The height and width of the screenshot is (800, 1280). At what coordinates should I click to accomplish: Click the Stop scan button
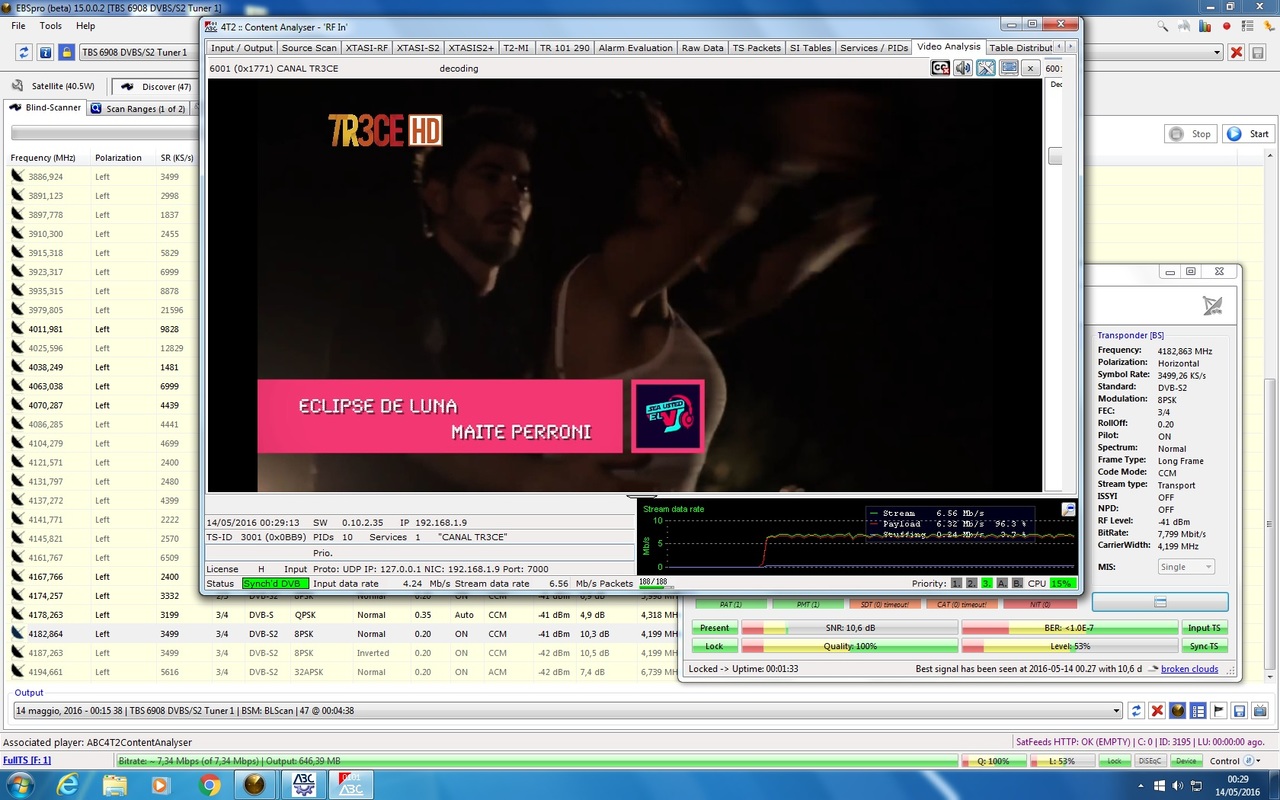[x=1192, y=134]
